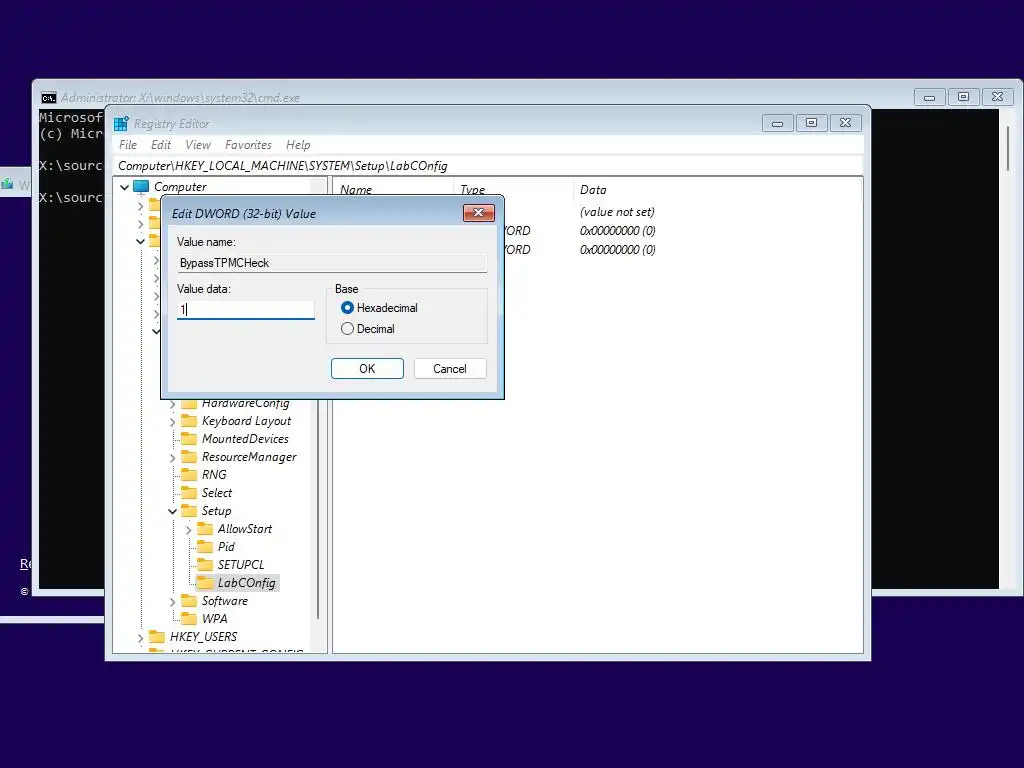
Task: Click the SETUPCL key name
Action: [241, 564]
